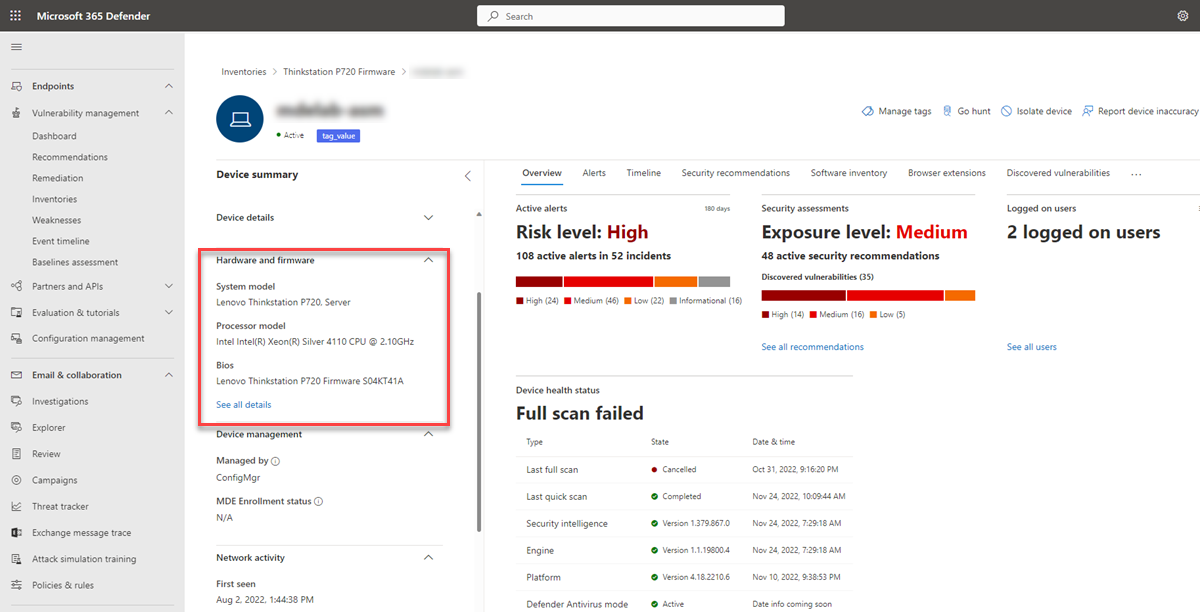Click the Policies & rules icon
The height and width of the screenshot is (612, 1200).
point(16,585)
